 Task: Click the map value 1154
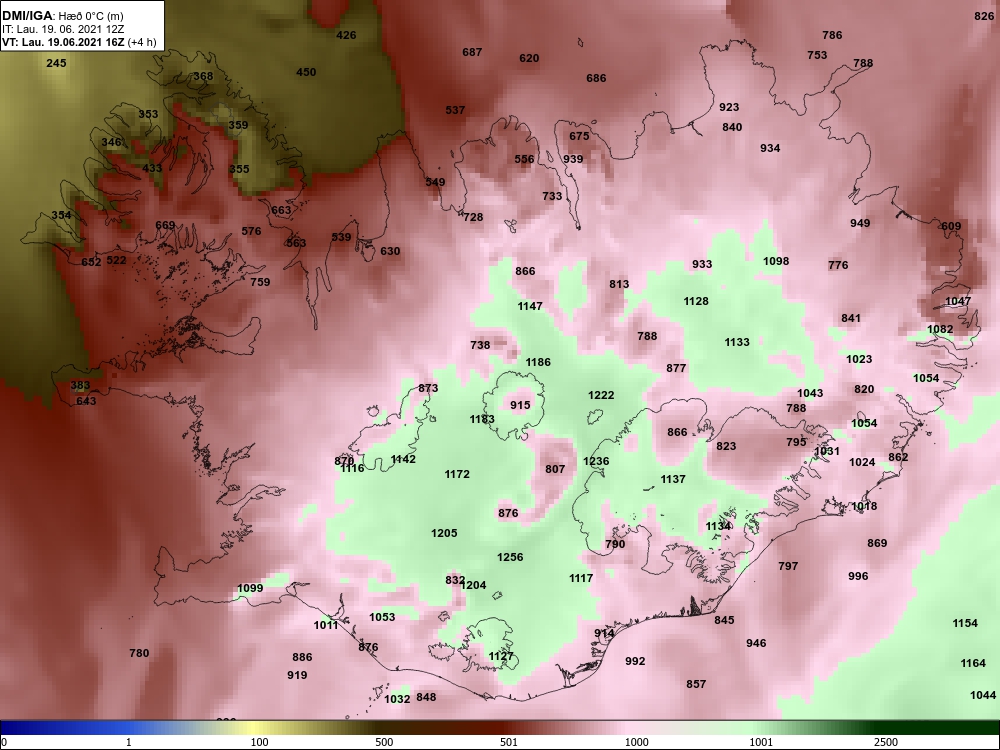964,623
